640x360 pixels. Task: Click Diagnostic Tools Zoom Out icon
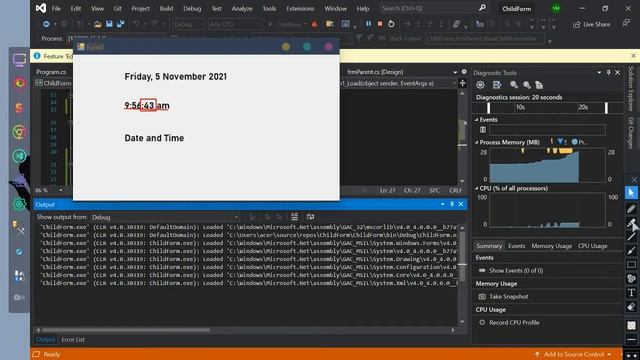tap(527, 85)
